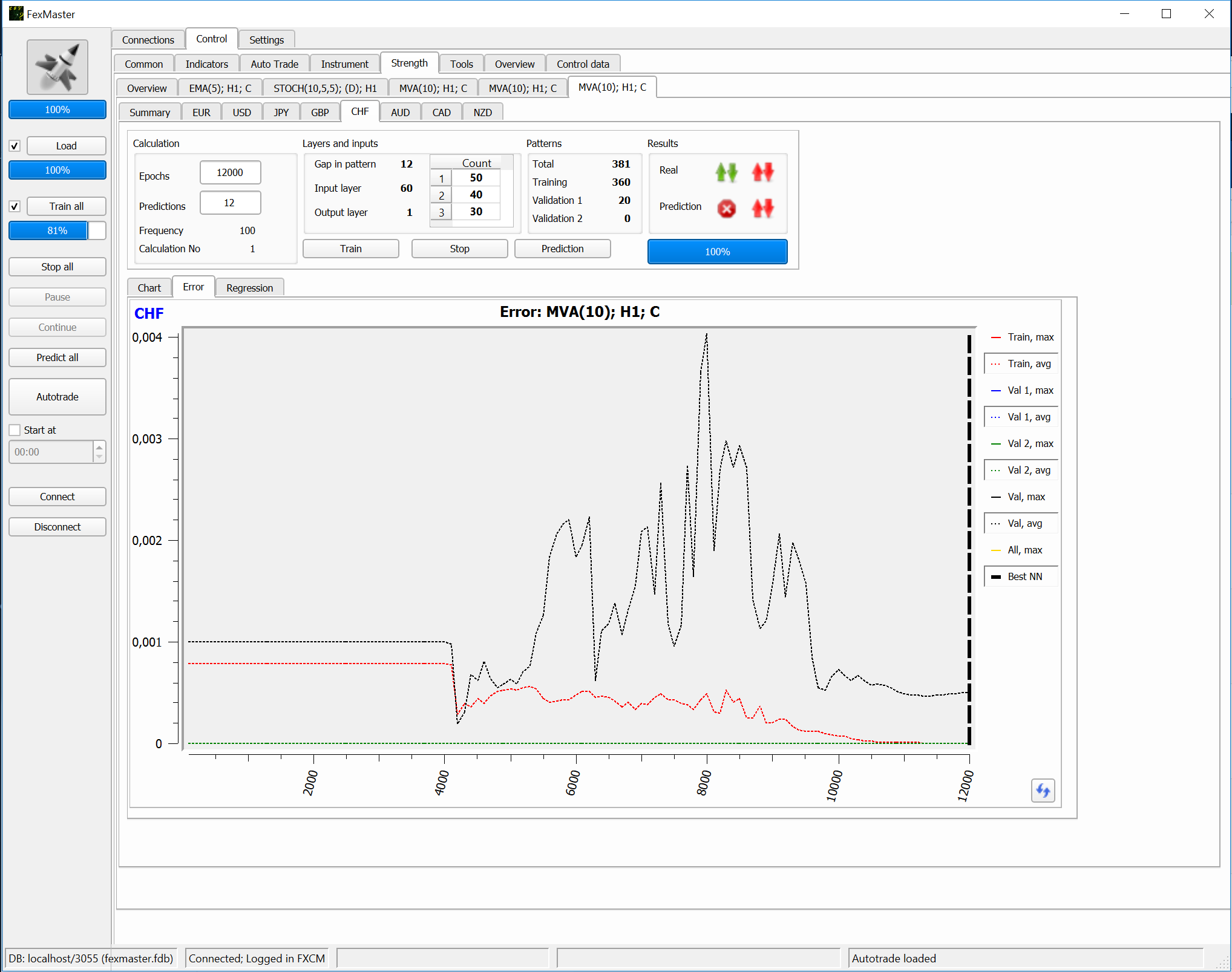1232x972 pixels.
Task: Switch to the Regression tab
Action: coord(249,288)
